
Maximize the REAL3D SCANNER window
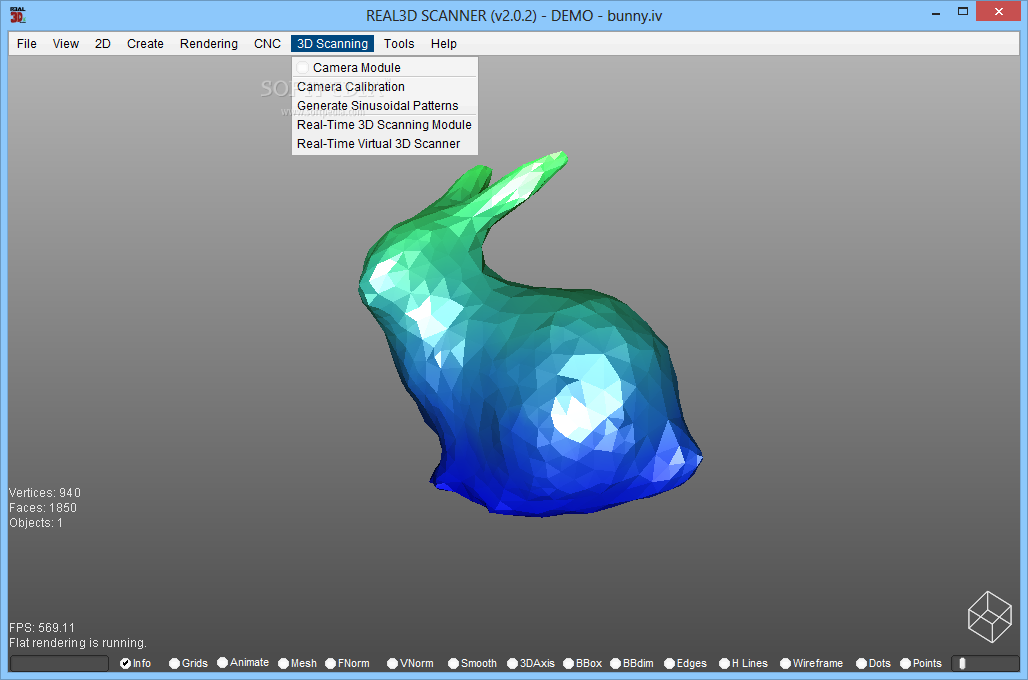tap(963, 12)
